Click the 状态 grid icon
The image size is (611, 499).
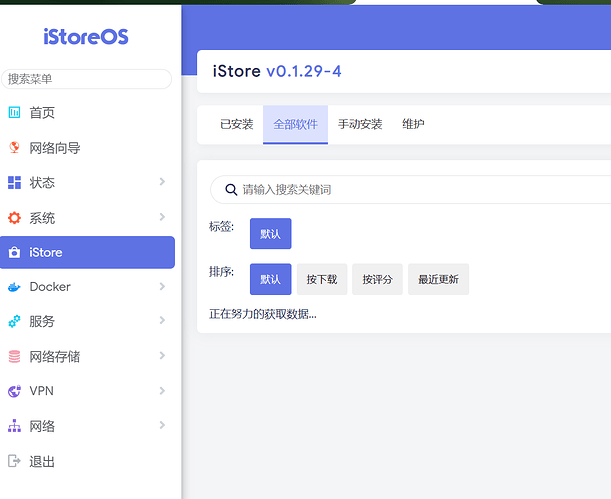(x=14, y=183)
